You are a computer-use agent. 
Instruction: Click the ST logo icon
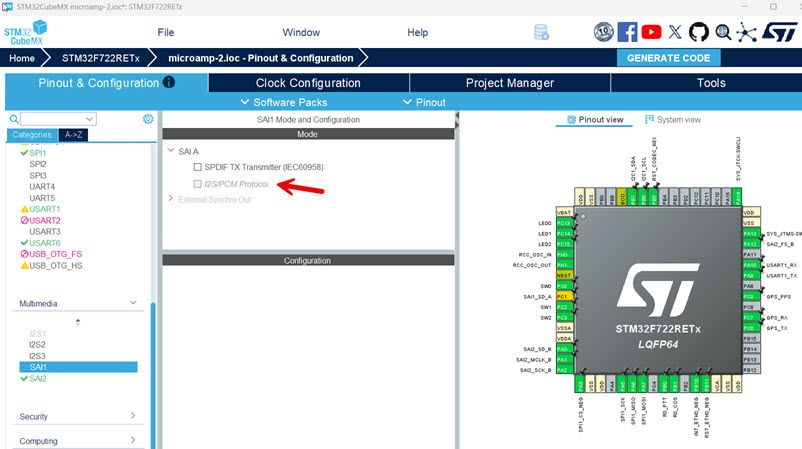(779, 32)
